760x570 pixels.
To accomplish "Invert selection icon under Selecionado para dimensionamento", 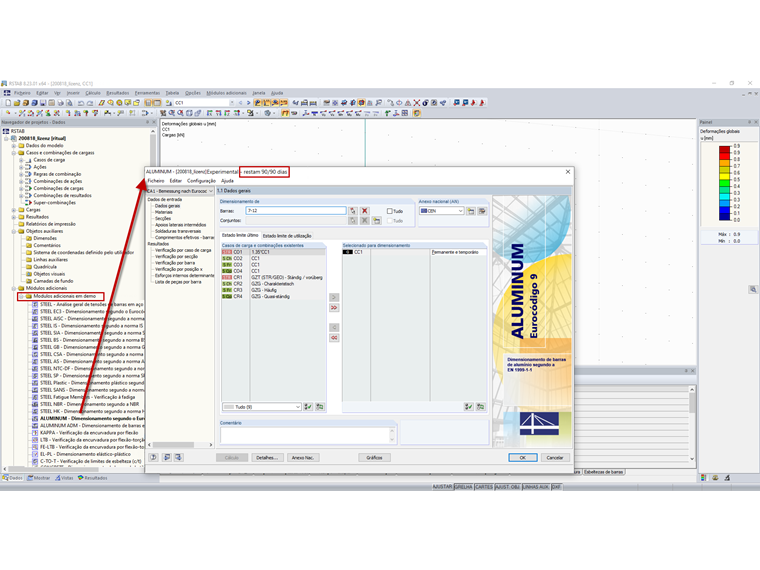I will [480, 407].
